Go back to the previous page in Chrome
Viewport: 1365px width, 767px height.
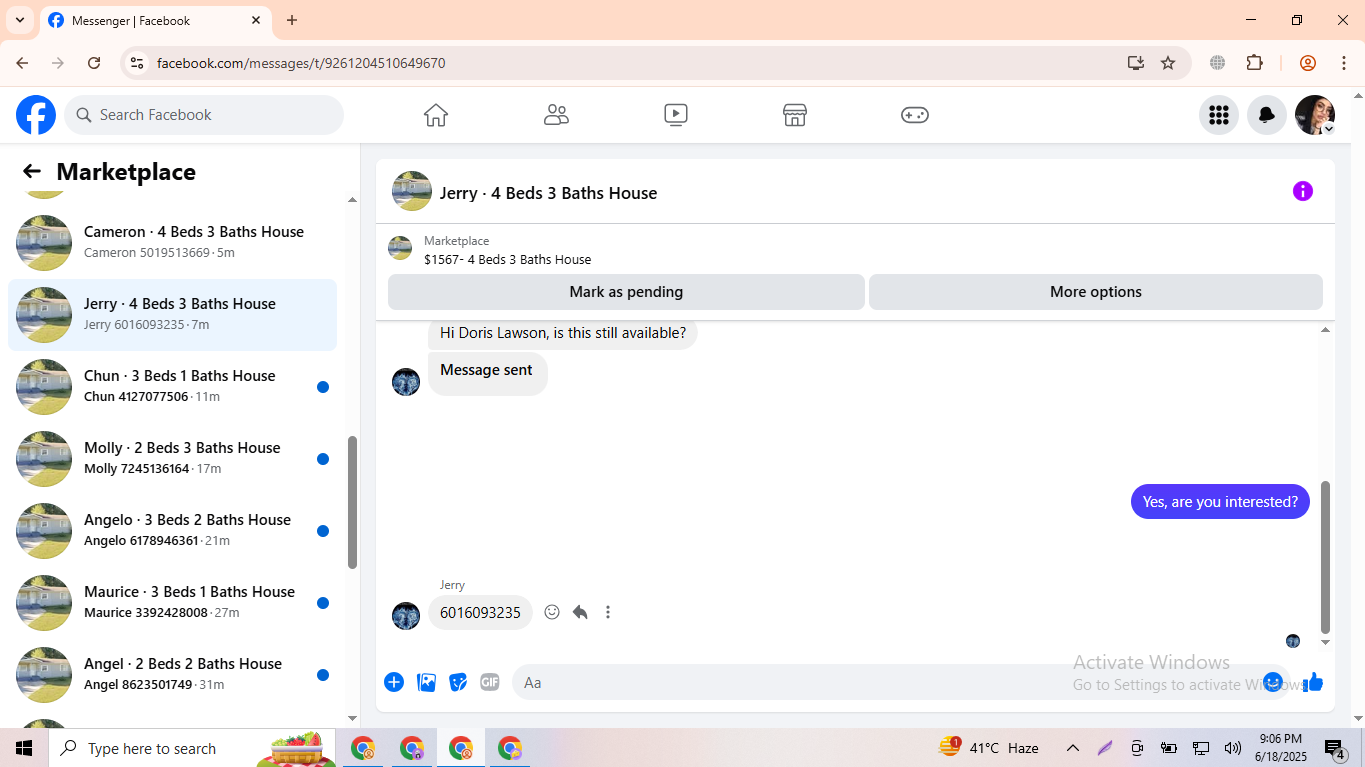click(x=22, y=63)
